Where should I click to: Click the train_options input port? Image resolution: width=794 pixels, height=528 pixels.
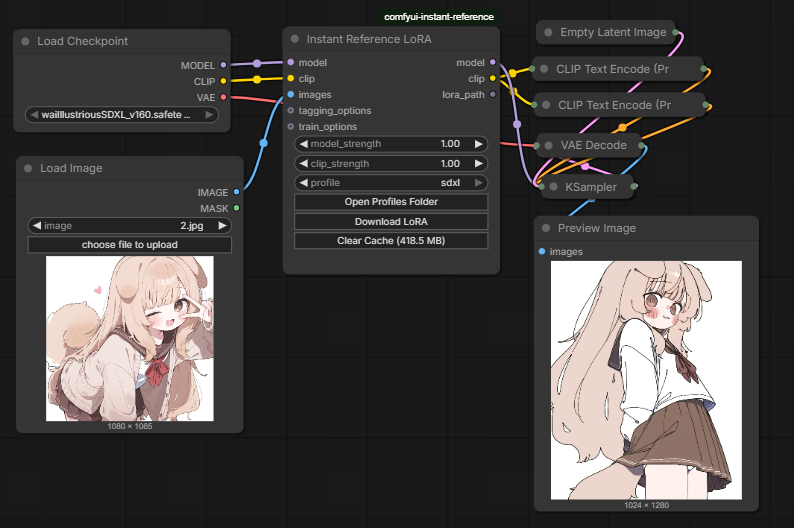pos(291,127)
